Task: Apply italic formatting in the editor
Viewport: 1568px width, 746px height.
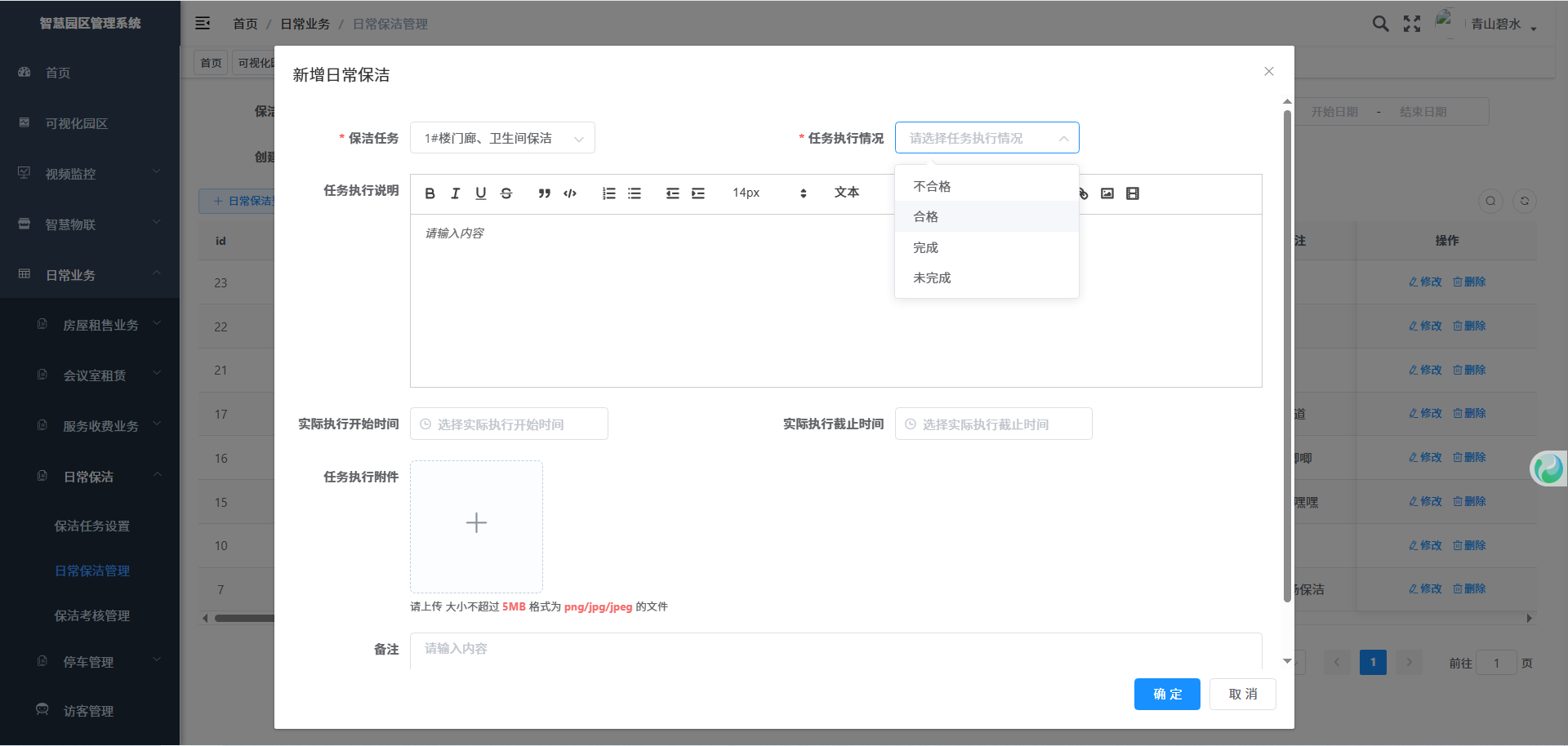Action: pyautogui.click(x=455, y=193)
